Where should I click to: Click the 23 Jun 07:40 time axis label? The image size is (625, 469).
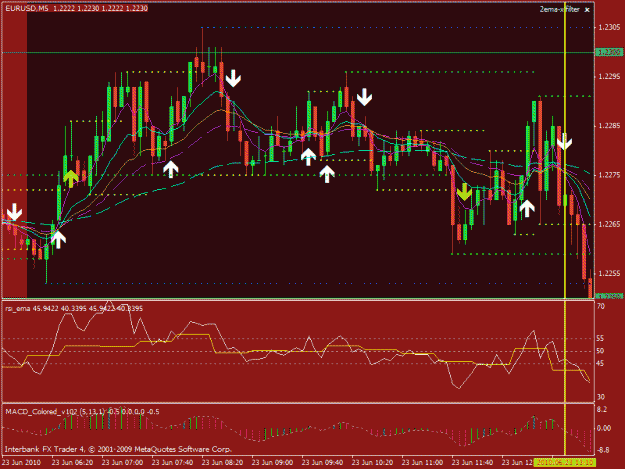point(172,463)
